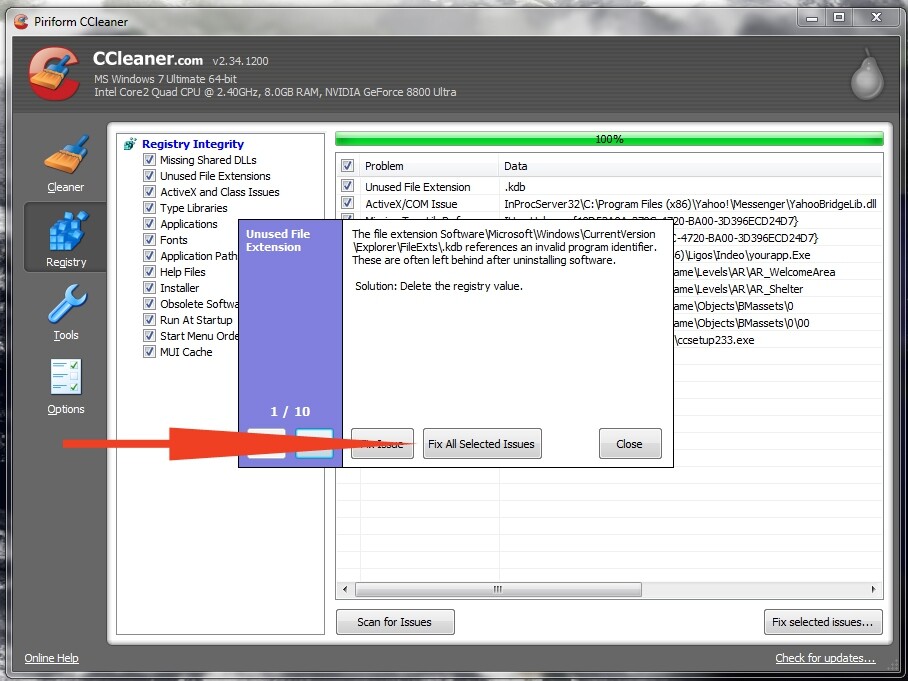Viewport: 908px width, 681px height.
Task: Toggle ActiveX and Class Issues checkbox
Action: click(x=149, y=192)
